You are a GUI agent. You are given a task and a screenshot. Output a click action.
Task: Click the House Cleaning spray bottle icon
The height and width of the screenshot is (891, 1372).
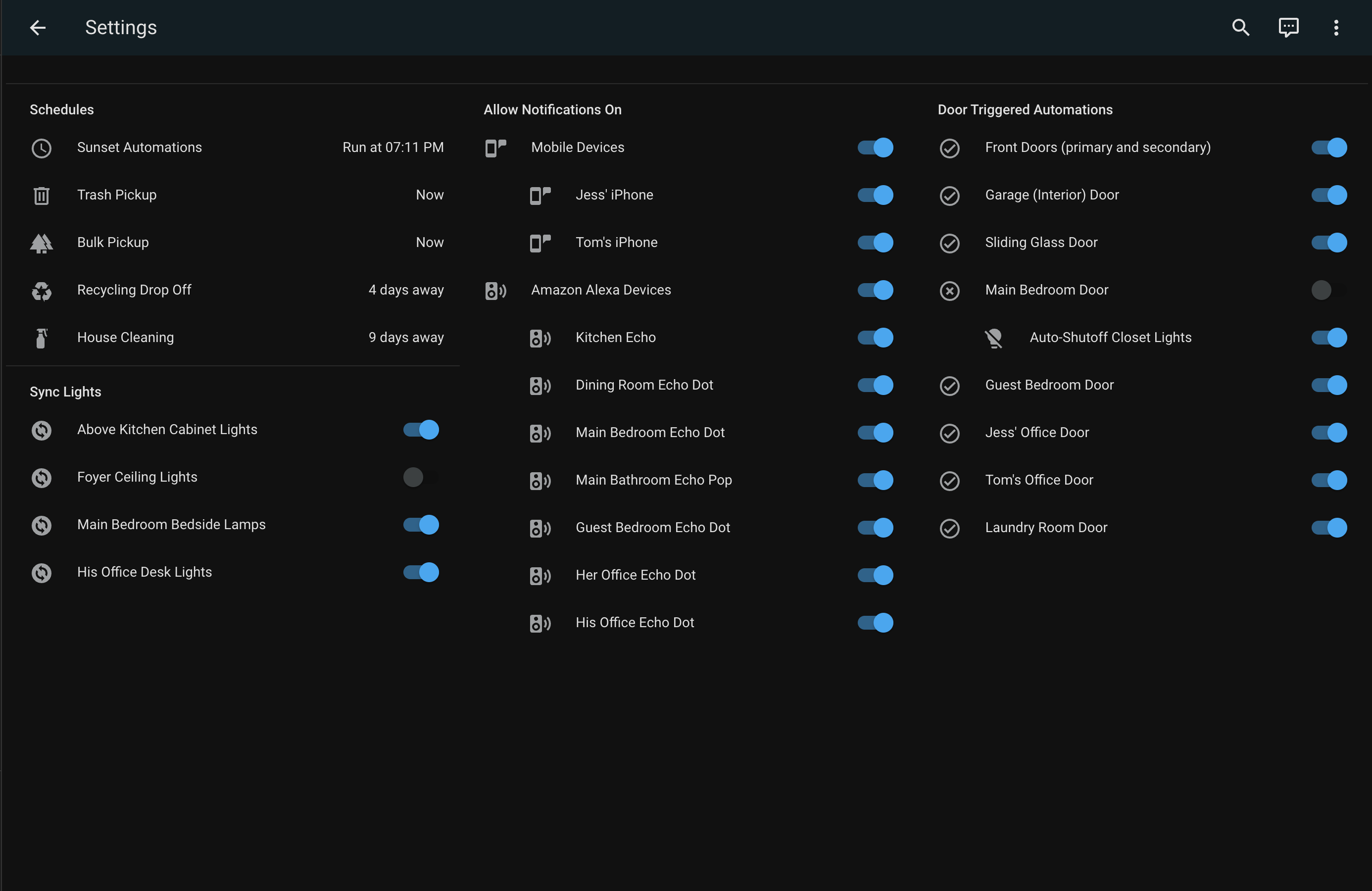(x=42, y=338)
